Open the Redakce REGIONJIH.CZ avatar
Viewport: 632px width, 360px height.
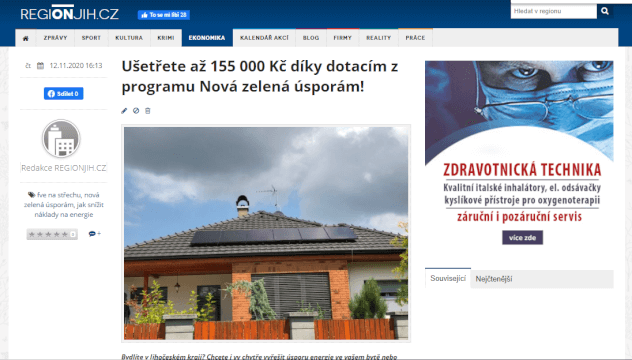click(61, 139)
